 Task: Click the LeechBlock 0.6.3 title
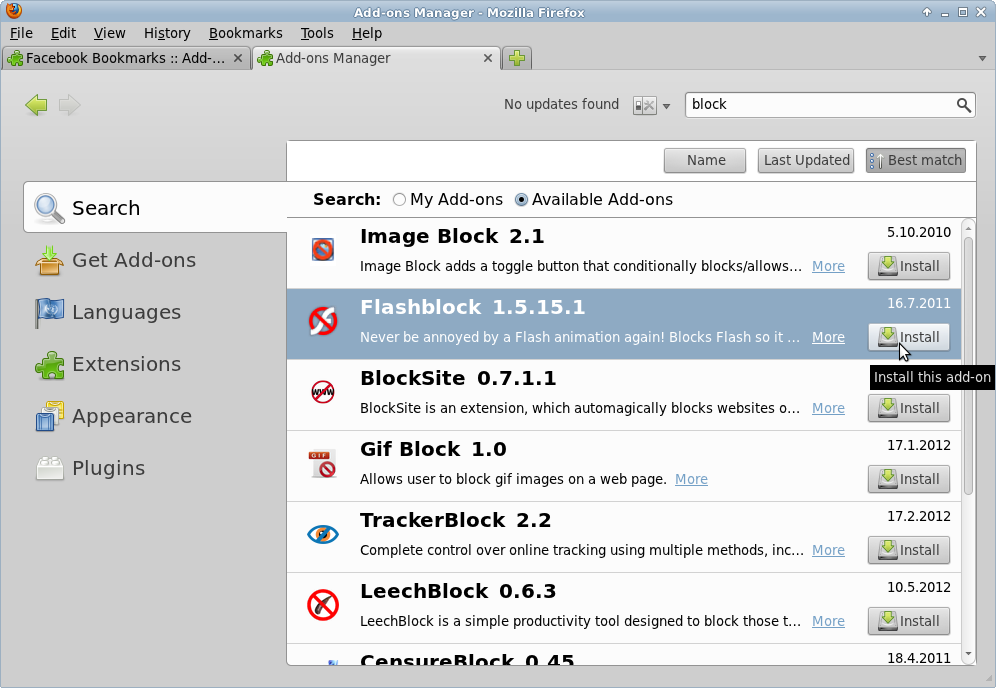click(458, 592)
